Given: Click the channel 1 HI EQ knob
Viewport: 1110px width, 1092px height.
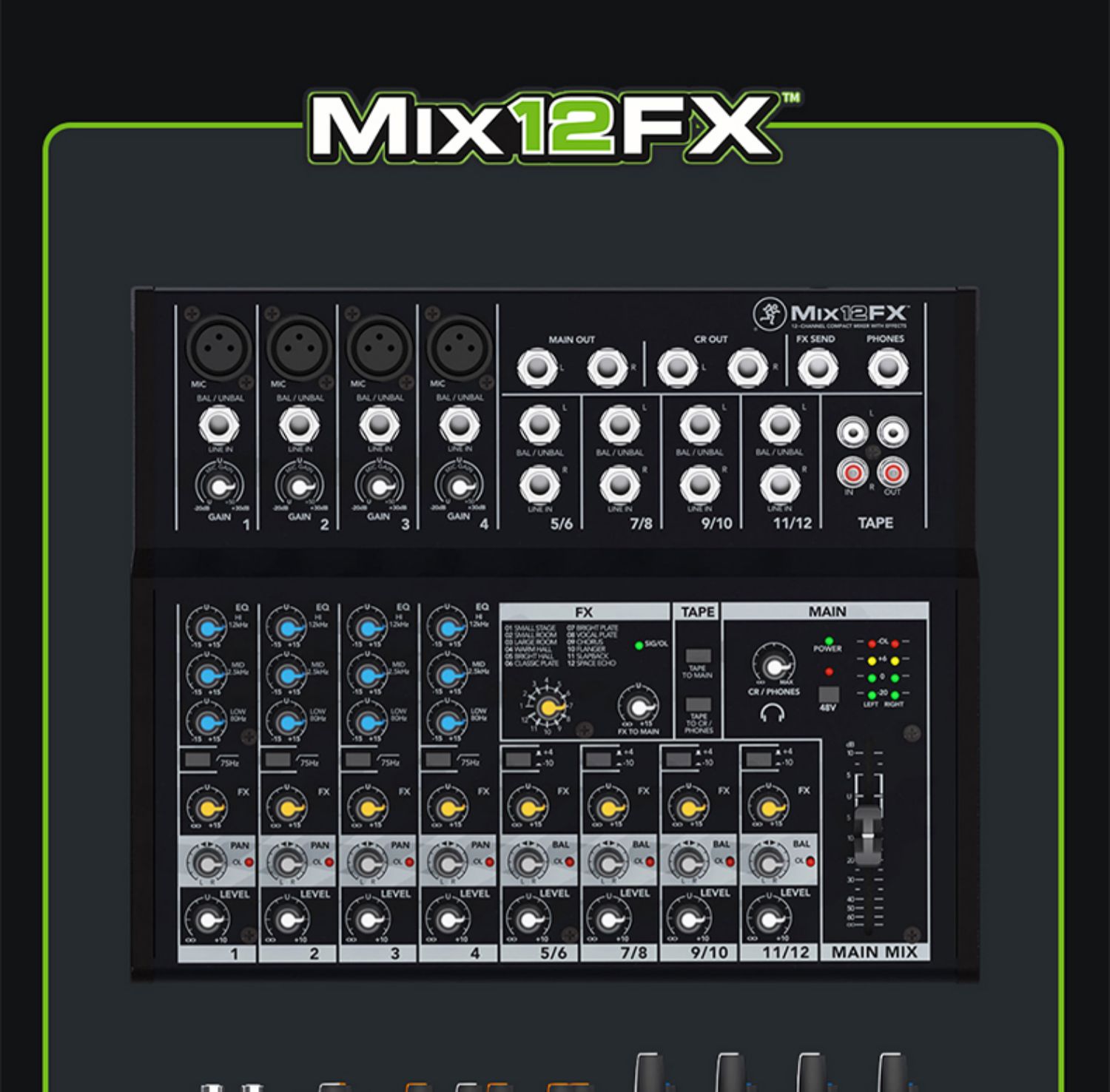Looking at the screenshot, I should pos(206,627).
